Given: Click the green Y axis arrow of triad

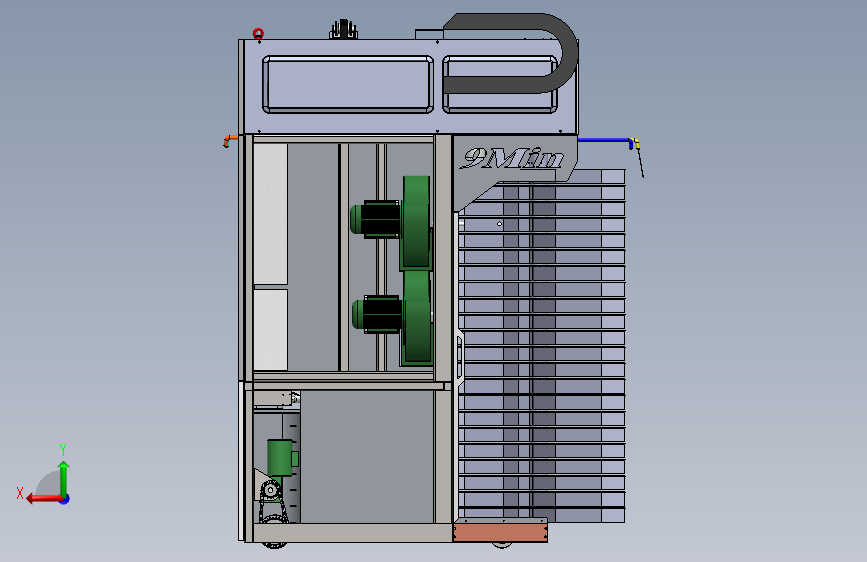Looking at the screenshot, I should click(x=64, y=477).
